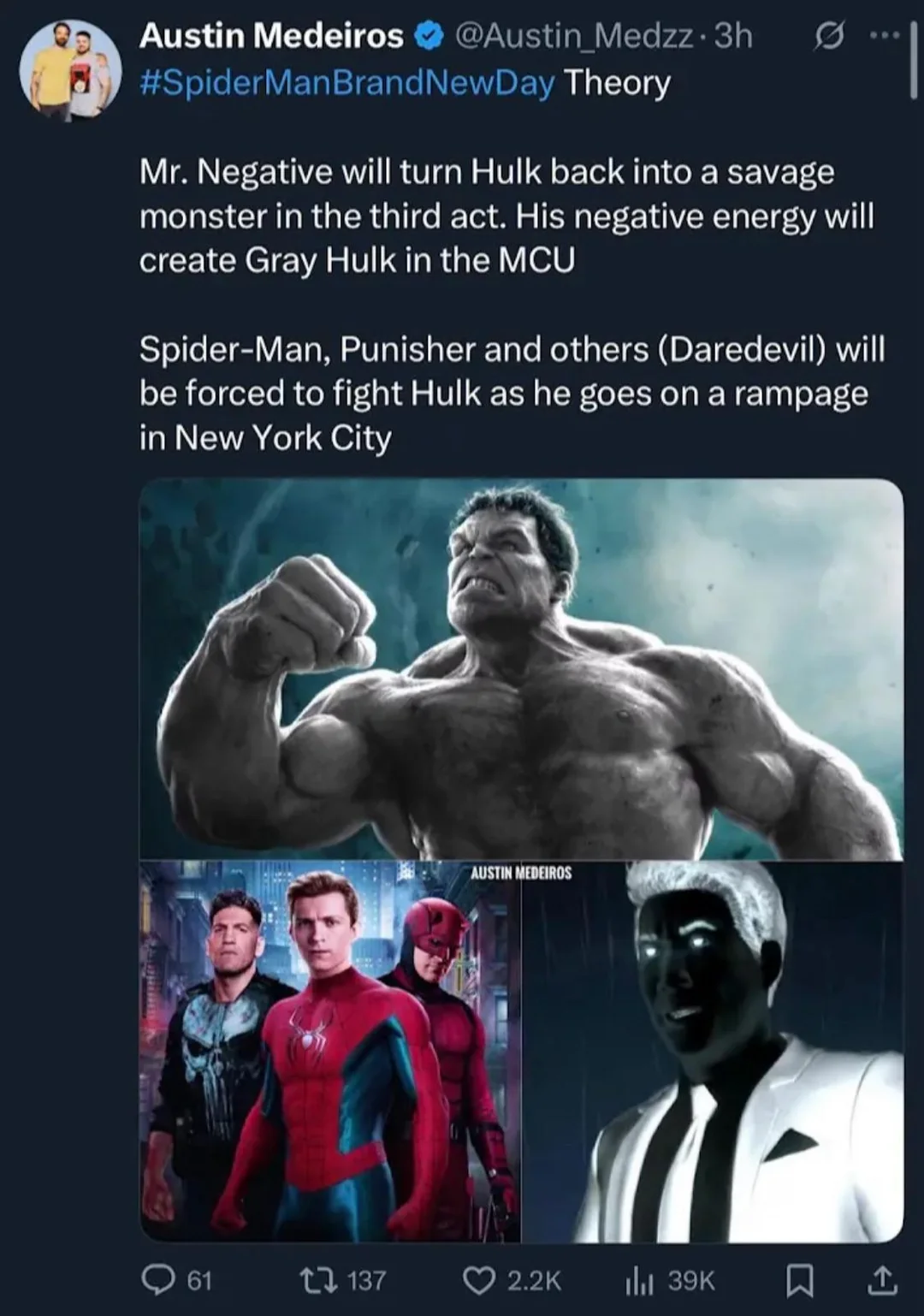Screen dimensions: 924x1316
Task: Click the scrollbar handle at right edge
Action: [x=913, y=62]
